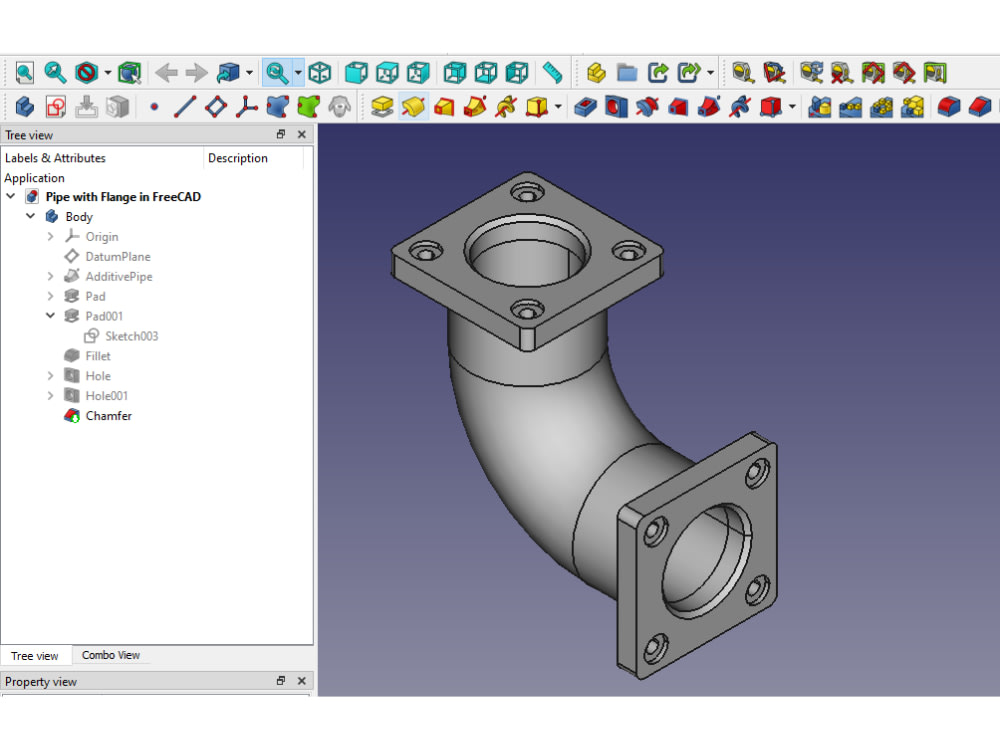The image size is (1000, 750).
Task: Select the Hole tool on the toolbar
Action: [x=614, y=105]
